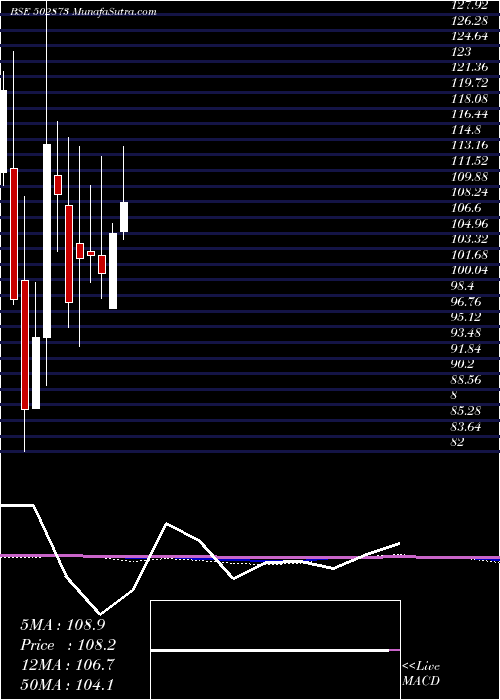The height and width of the screenshot is (700, 500).
Task: Click the 83.64 price label
Action: click(x=467, y=426)
